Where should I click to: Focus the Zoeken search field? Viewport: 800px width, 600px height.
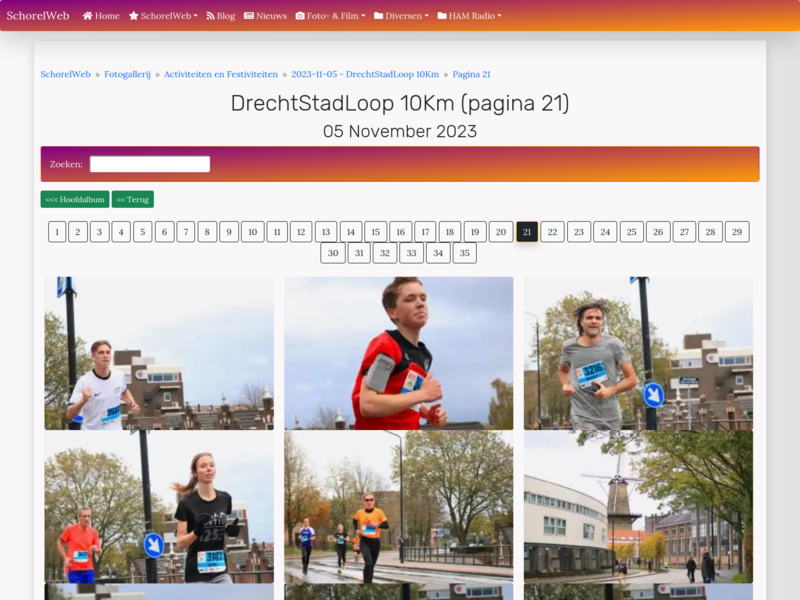[150, 164]
